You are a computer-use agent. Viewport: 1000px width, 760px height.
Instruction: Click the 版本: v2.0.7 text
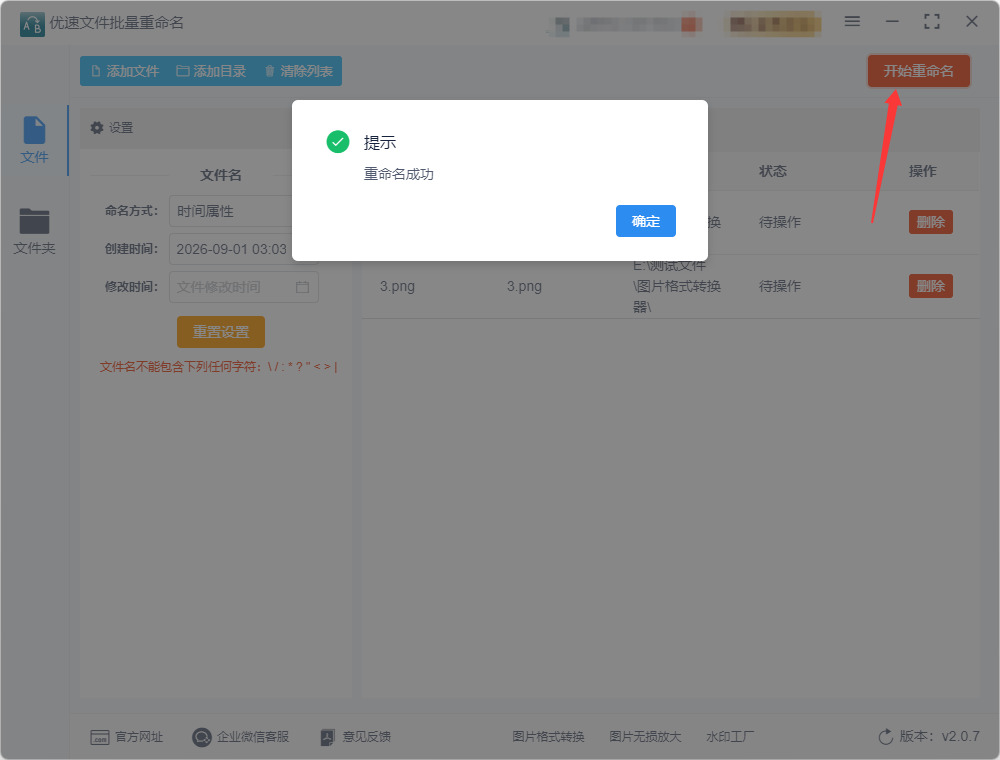point(939,736)
